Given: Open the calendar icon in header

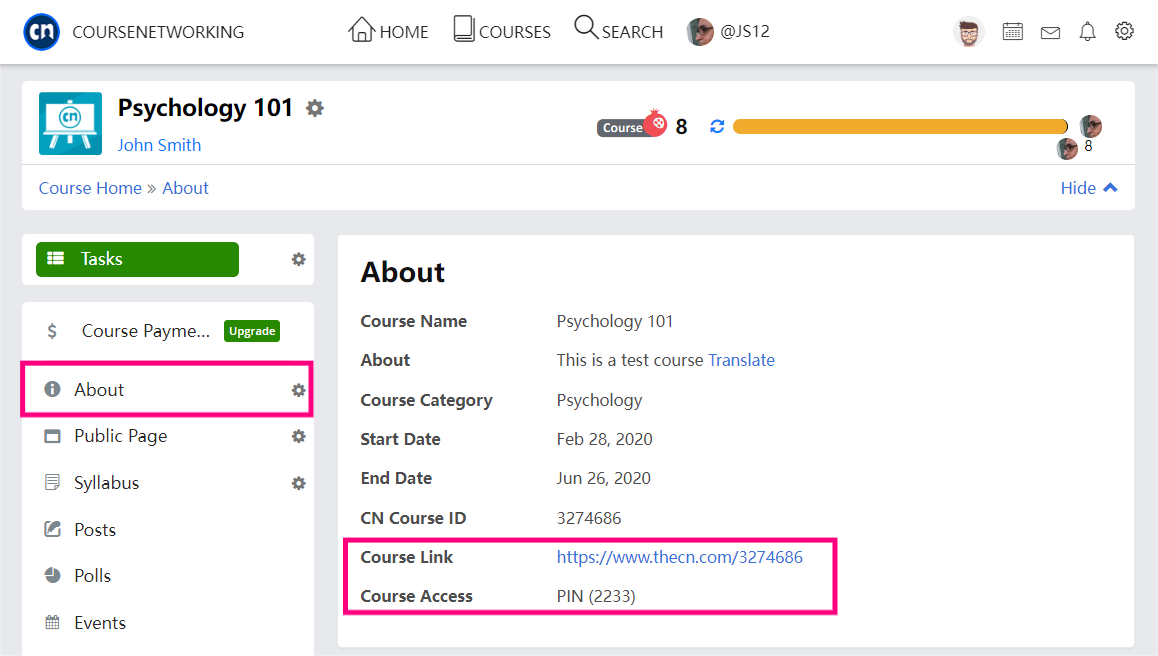Looking at the screenshot, I should pyautogui.click(x=1013, y=32).
